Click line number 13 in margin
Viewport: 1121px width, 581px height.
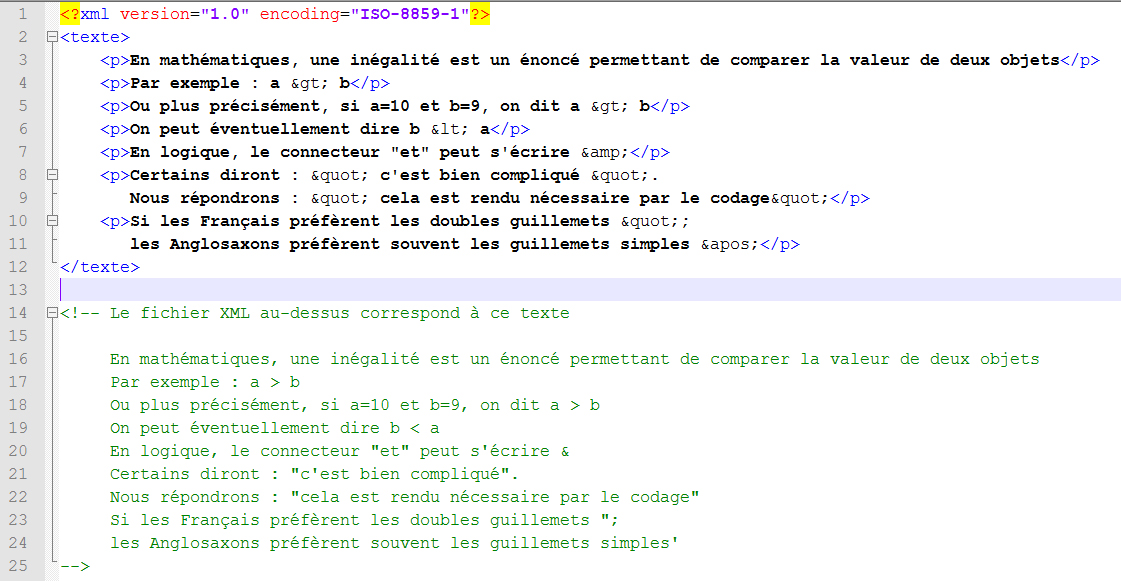coord(19,290)
